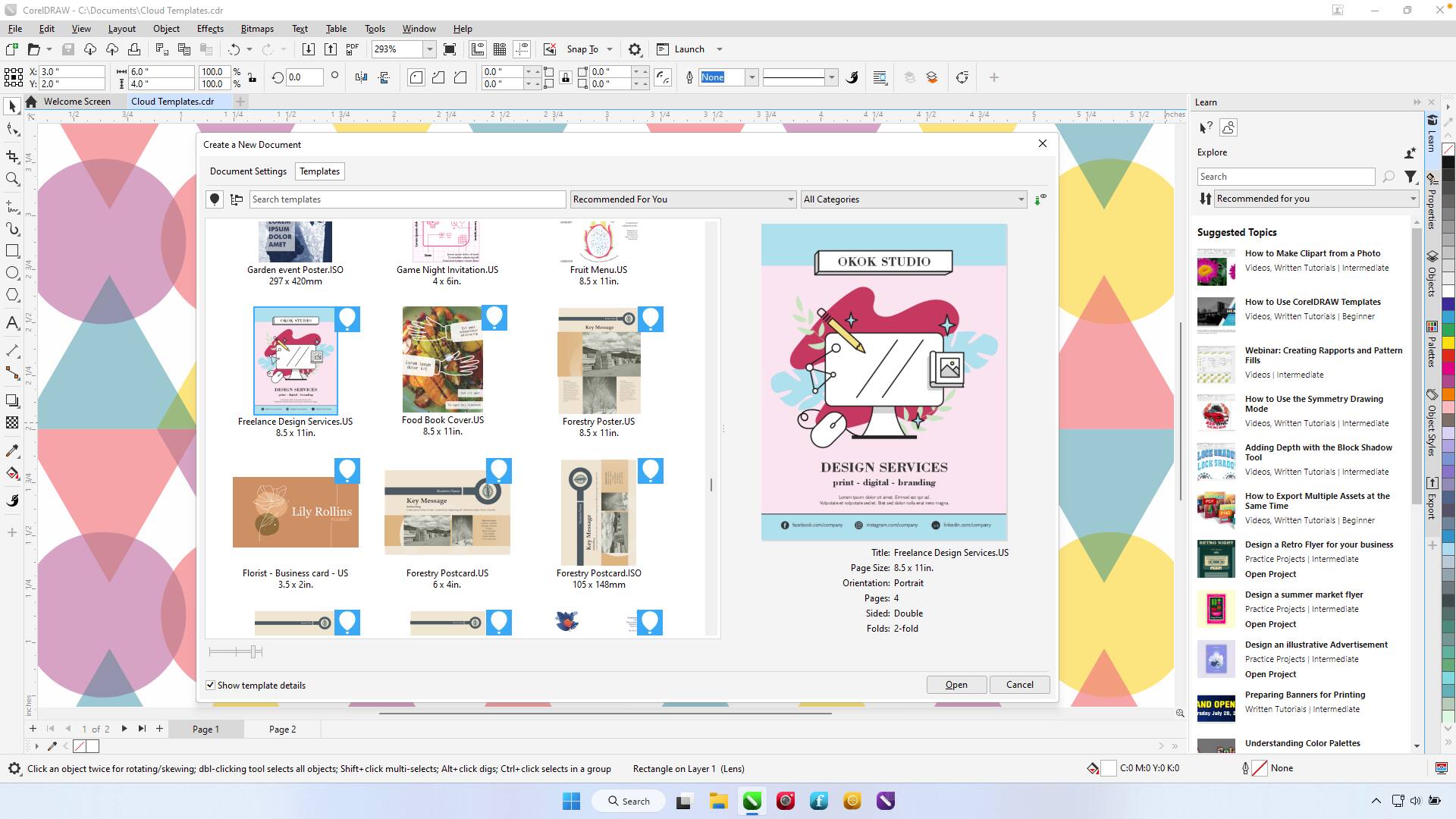Toggle Show template details checkbox
Screen dimensions: 1456x819
211,686
